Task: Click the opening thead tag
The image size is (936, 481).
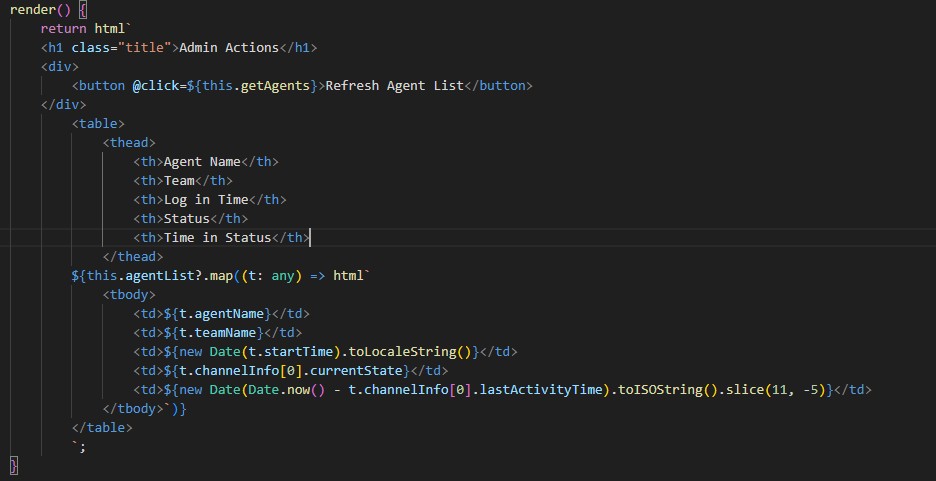Action: pos(129,143)
